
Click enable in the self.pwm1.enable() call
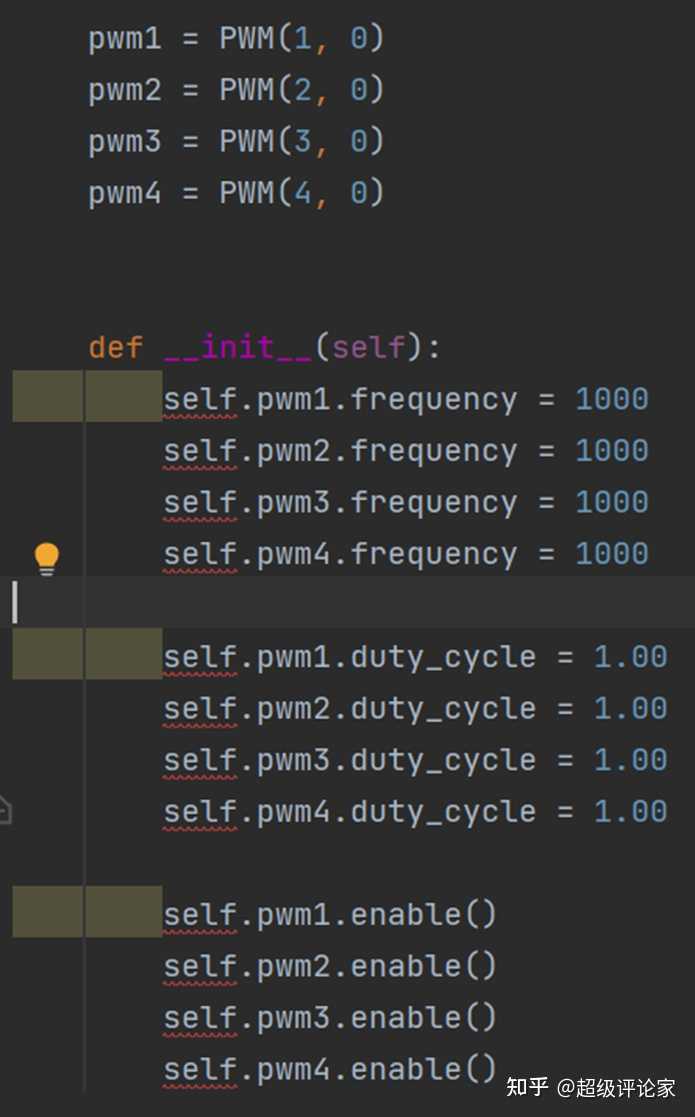405,915
